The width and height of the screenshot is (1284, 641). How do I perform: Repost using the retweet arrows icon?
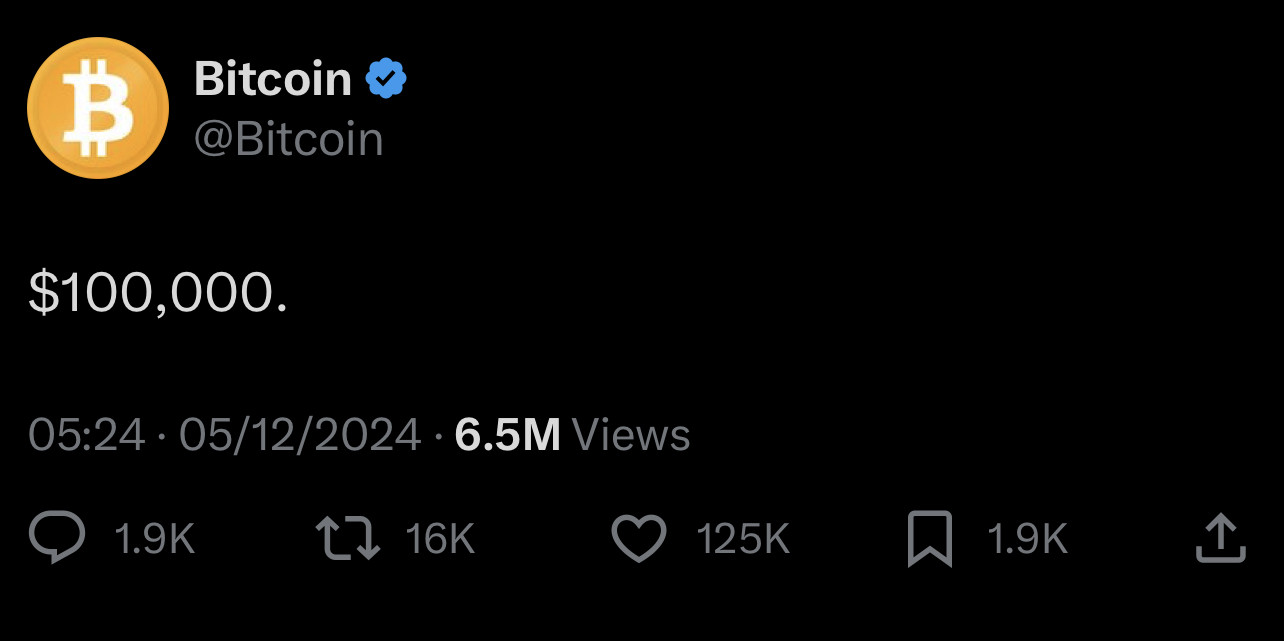[x=347, y=540]
